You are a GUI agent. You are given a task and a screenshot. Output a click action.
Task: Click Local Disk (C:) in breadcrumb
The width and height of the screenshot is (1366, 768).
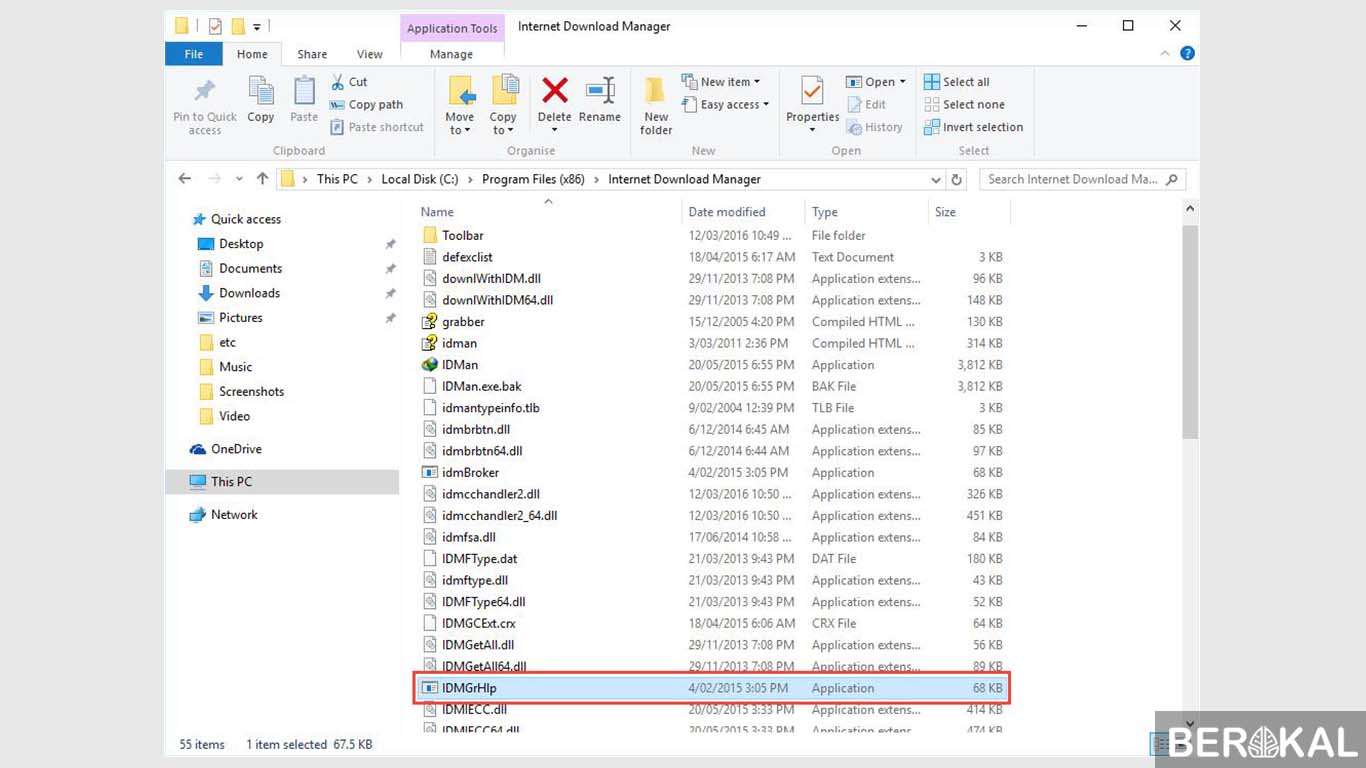click(420, 179)
